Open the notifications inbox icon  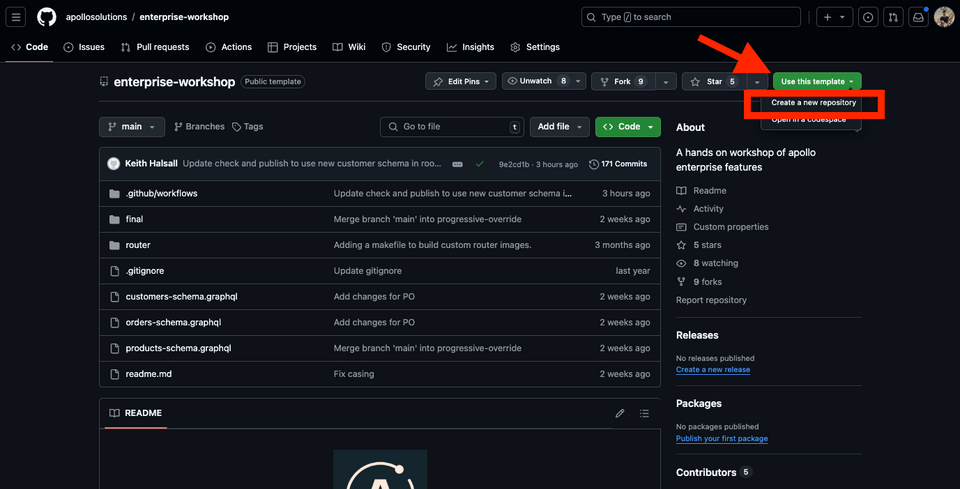918,17
